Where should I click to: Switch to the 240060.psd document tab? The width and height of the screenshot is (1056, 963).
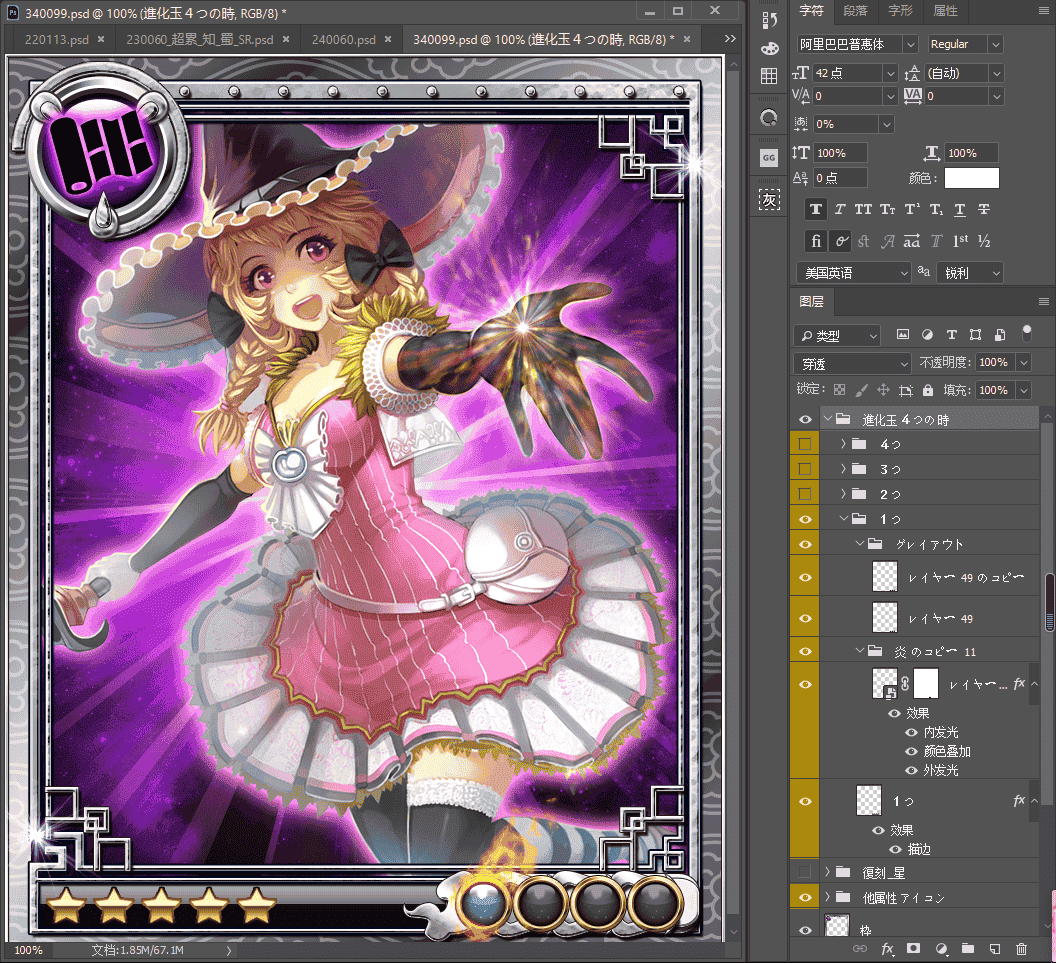tap(343, 40)
